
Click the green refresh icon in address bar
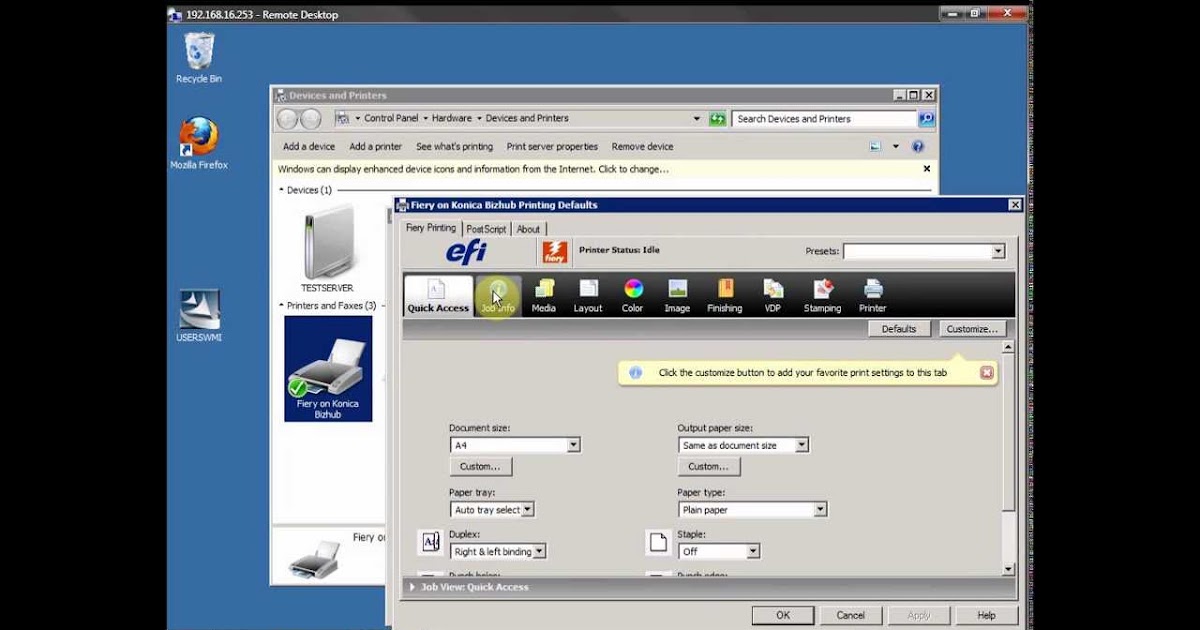[x=717, y=119]
